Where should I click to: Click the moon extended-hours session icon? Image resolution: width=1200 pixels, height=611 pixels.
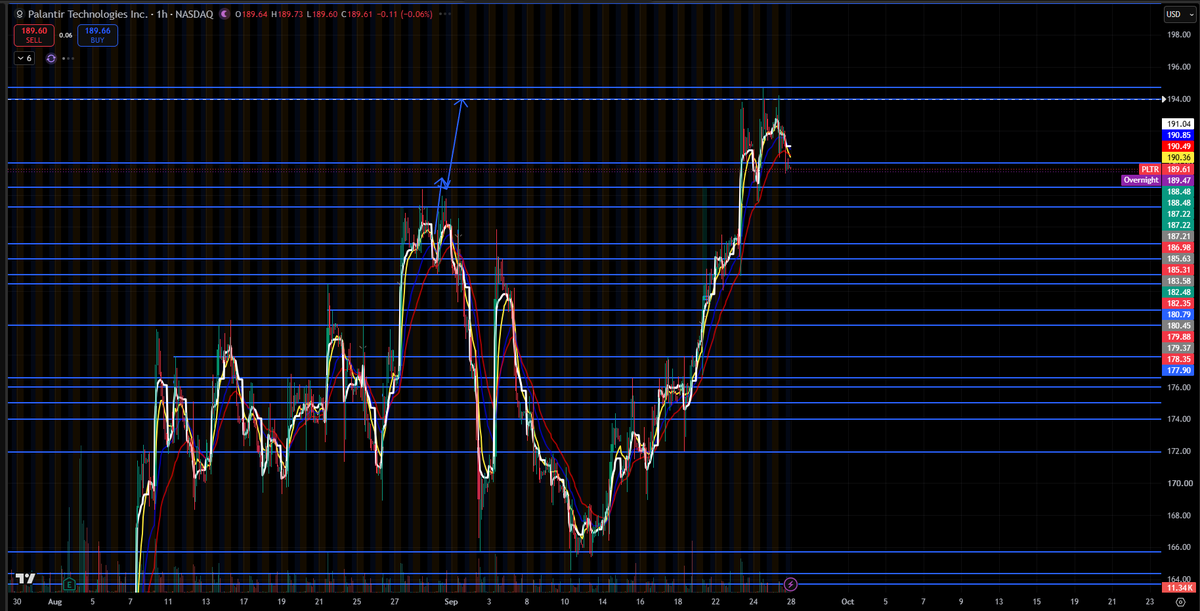pyautogui.click(x=223, y=13)
